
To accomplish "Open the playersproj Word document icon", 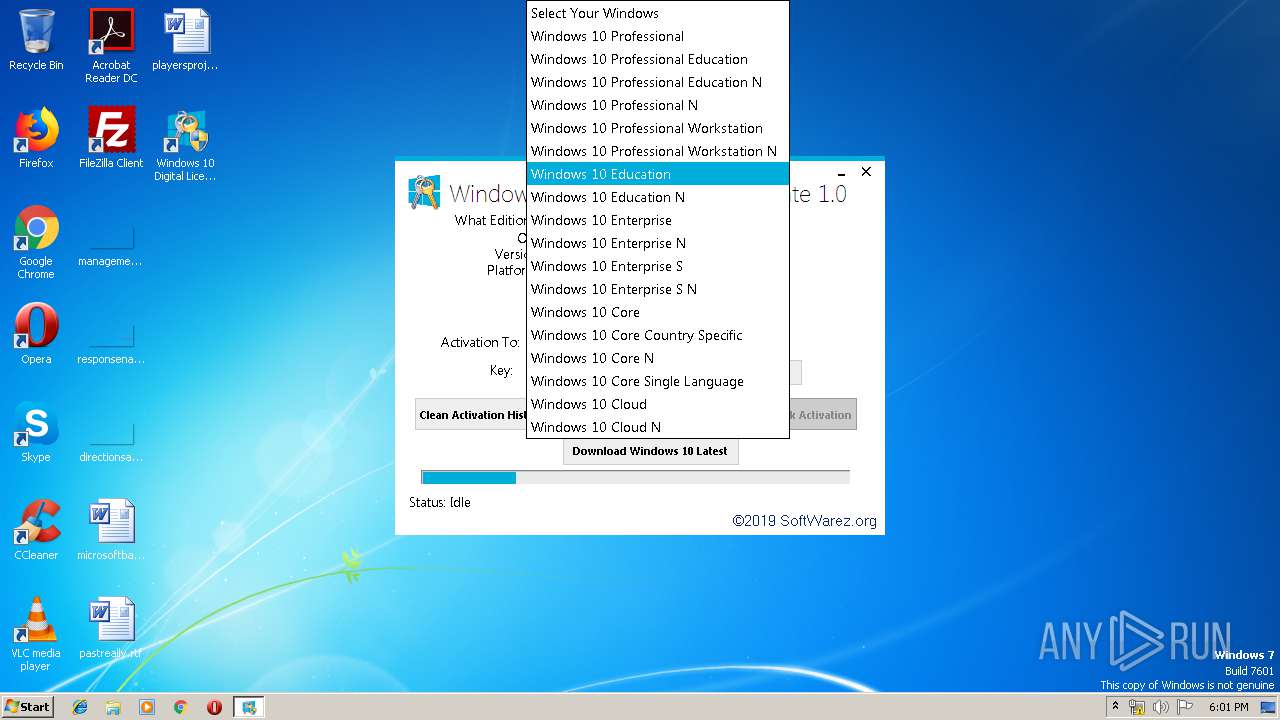I will 185,40.
